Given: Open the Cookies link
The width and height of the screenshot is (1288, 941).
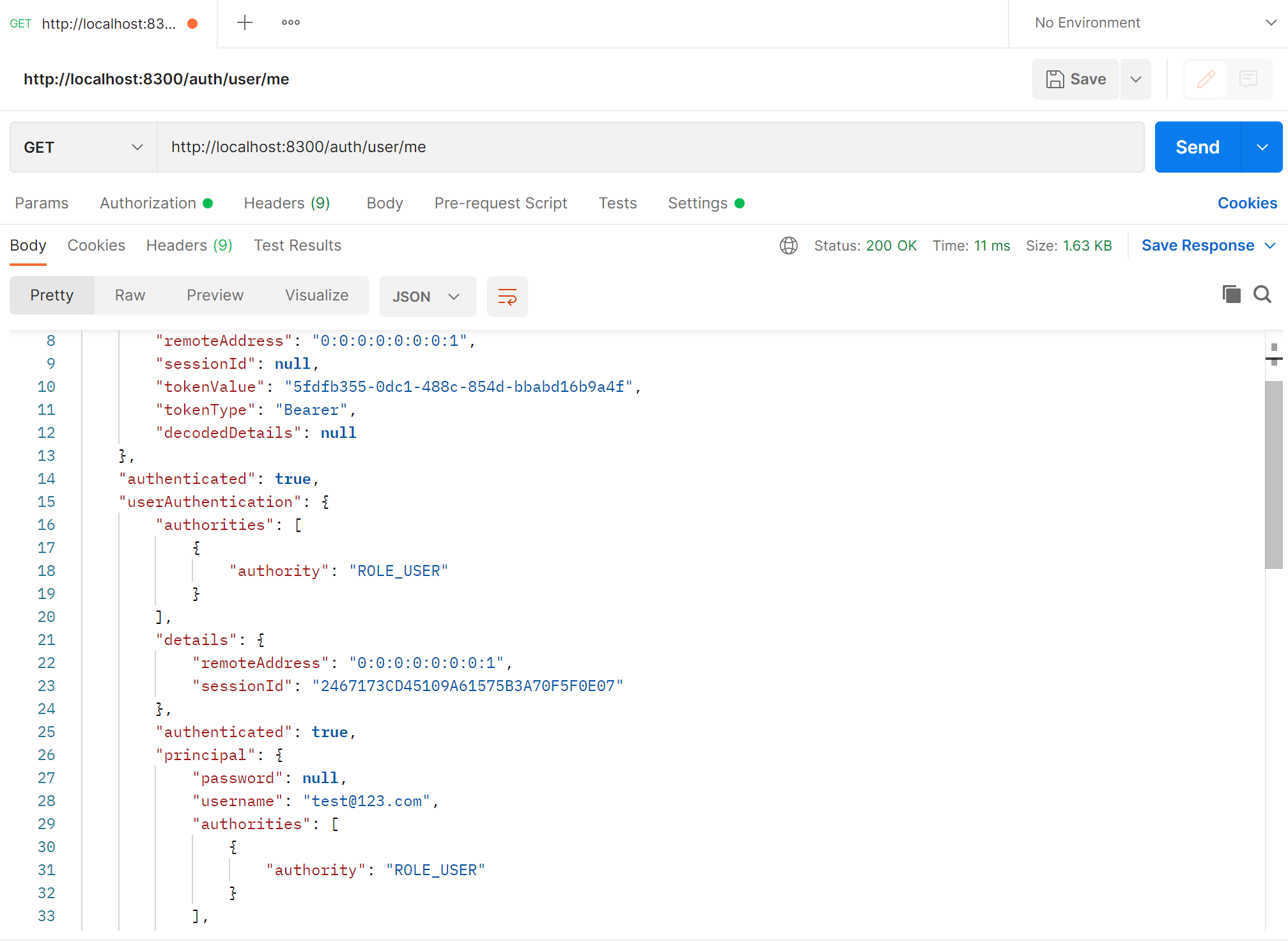Looking at the screenshot, I should click(x=1246, y=203).
